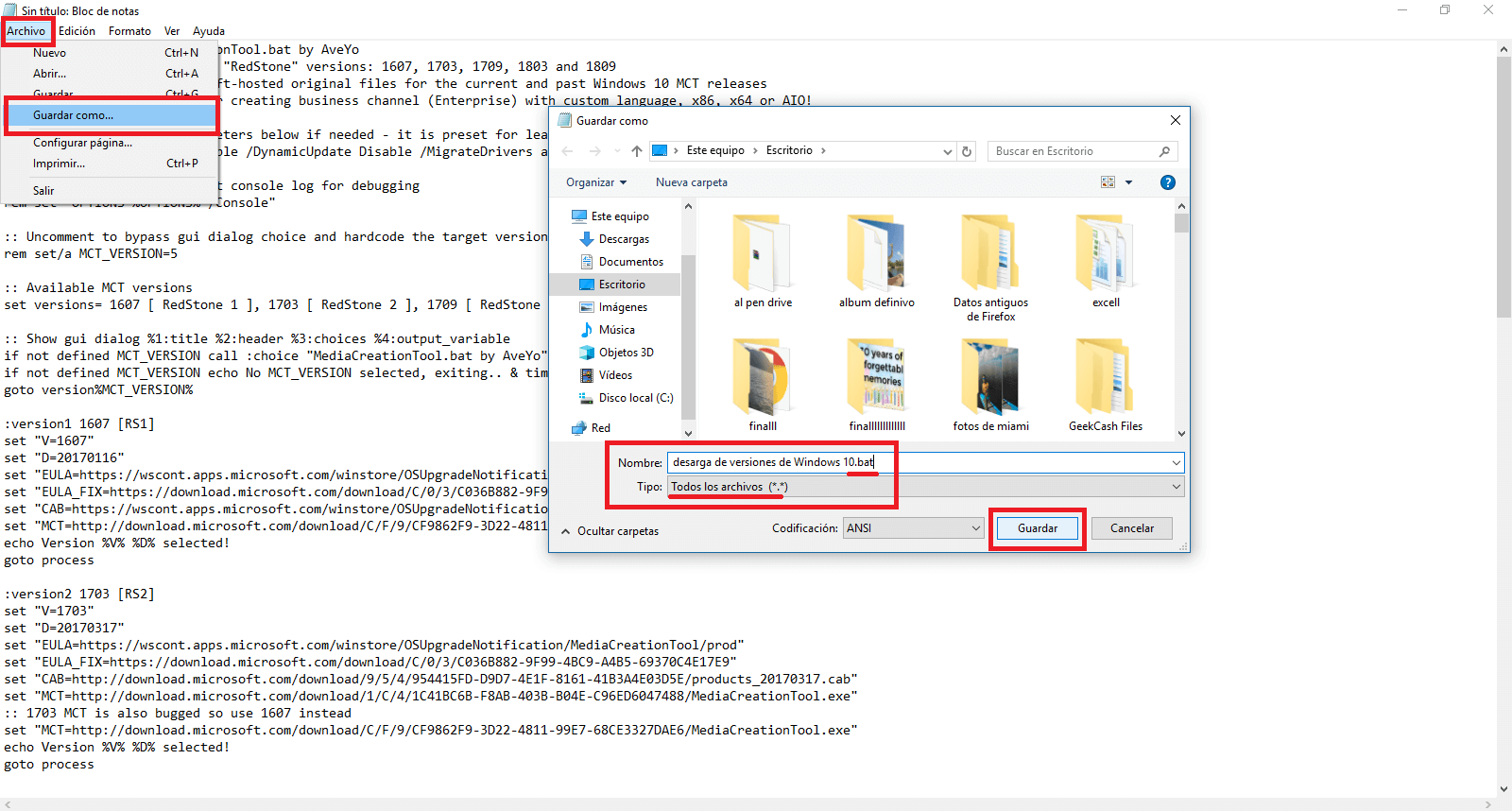Select the 'fotos de miami' folder
Viewport: 1512px width, 811px height.
coord(991,386)
